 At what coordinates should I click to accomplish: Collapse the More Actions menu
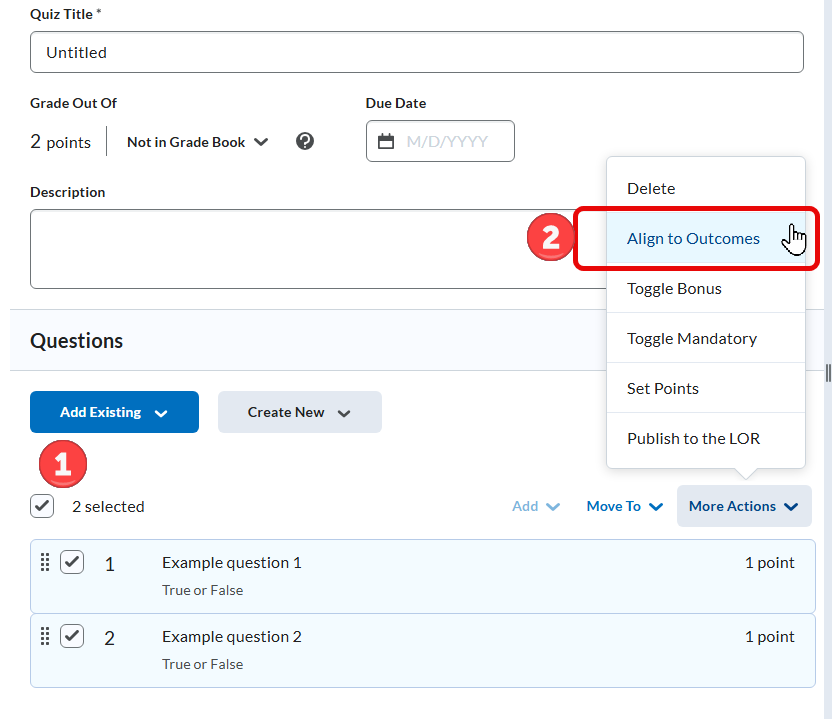743,506
